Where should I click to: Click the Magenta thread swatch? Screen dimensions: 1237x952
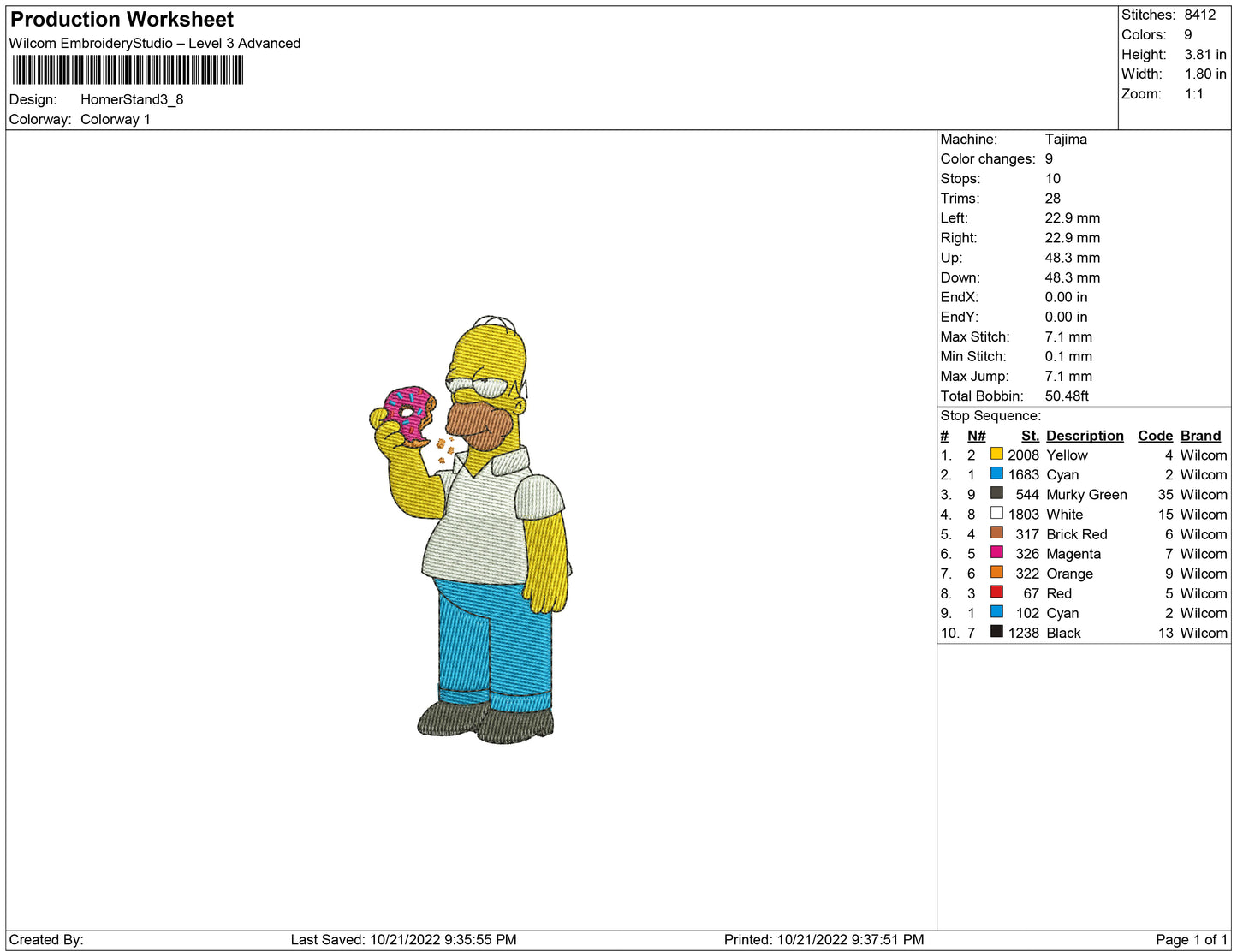pos(996,552)
